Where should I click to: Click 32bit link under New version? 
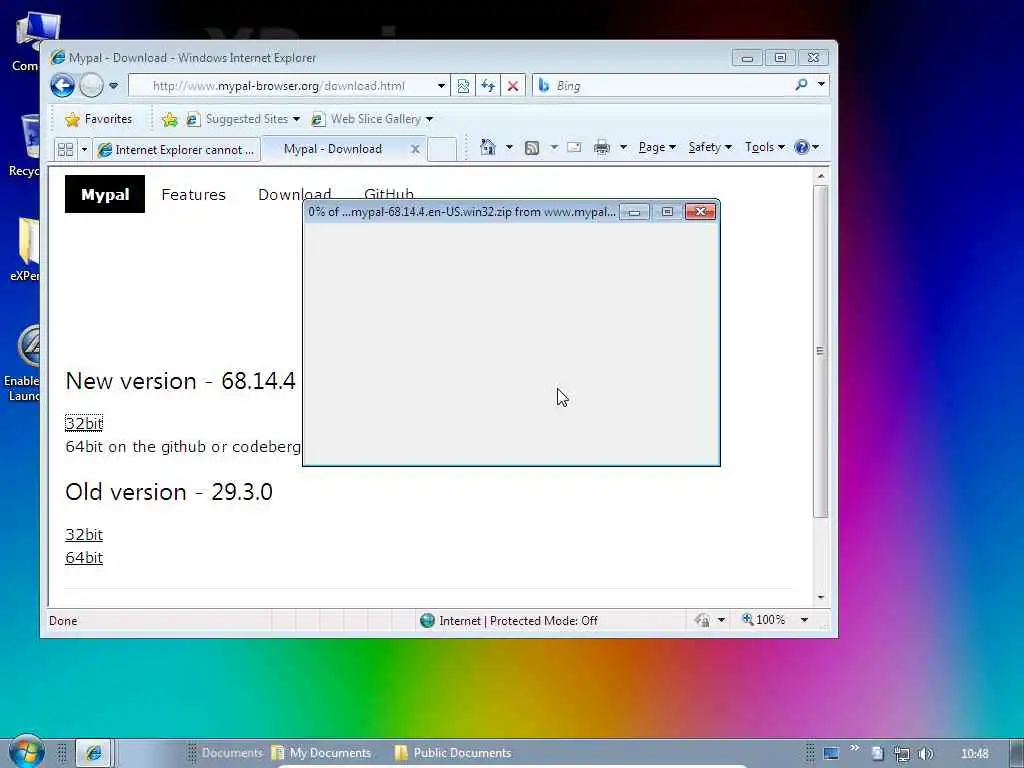pyautogui.click(x=84, y=423)
